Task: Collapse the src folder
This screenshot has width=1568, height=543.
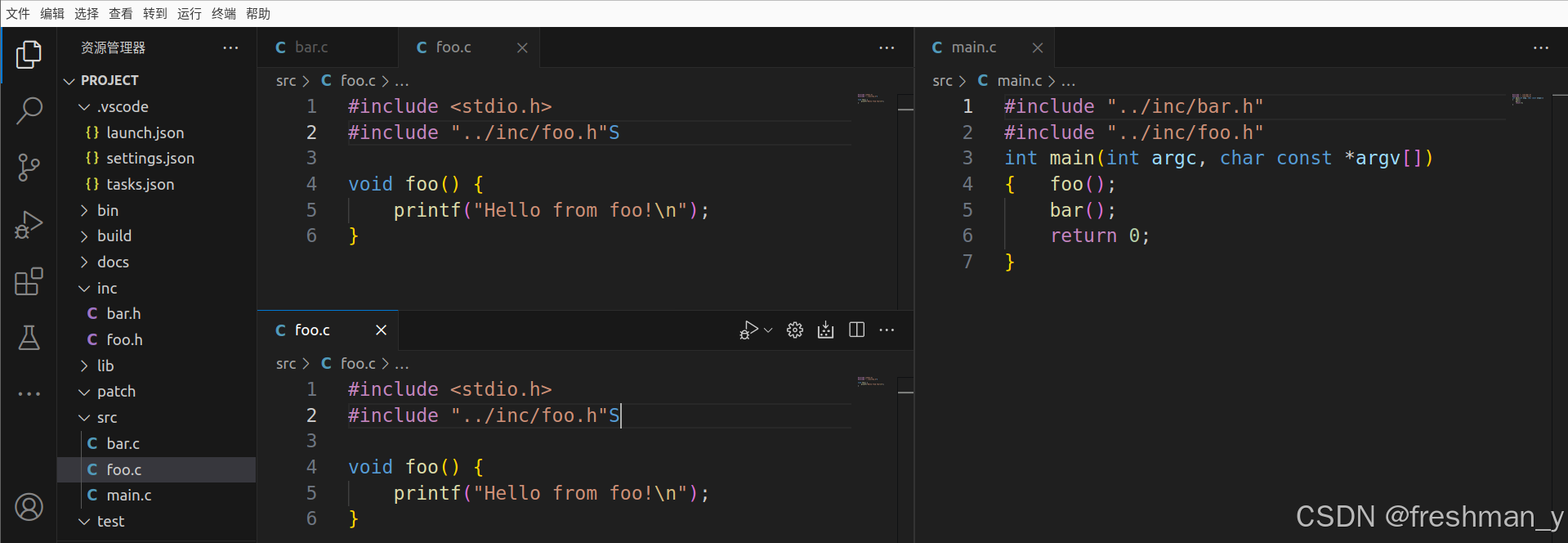Action: (x=156, y=417)
